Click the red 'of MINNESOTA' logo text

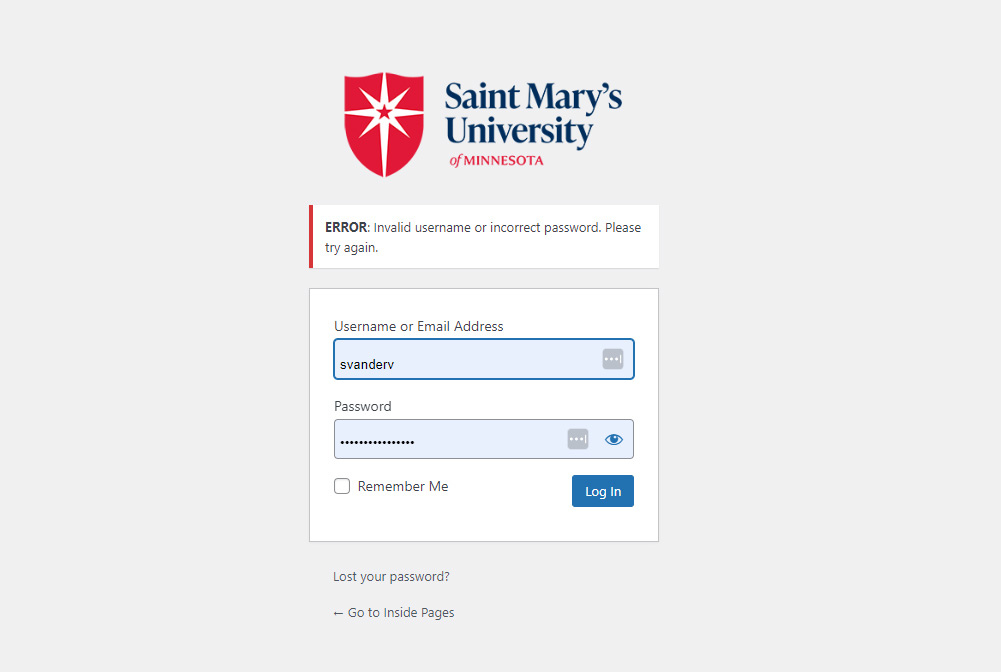point(496,160)
